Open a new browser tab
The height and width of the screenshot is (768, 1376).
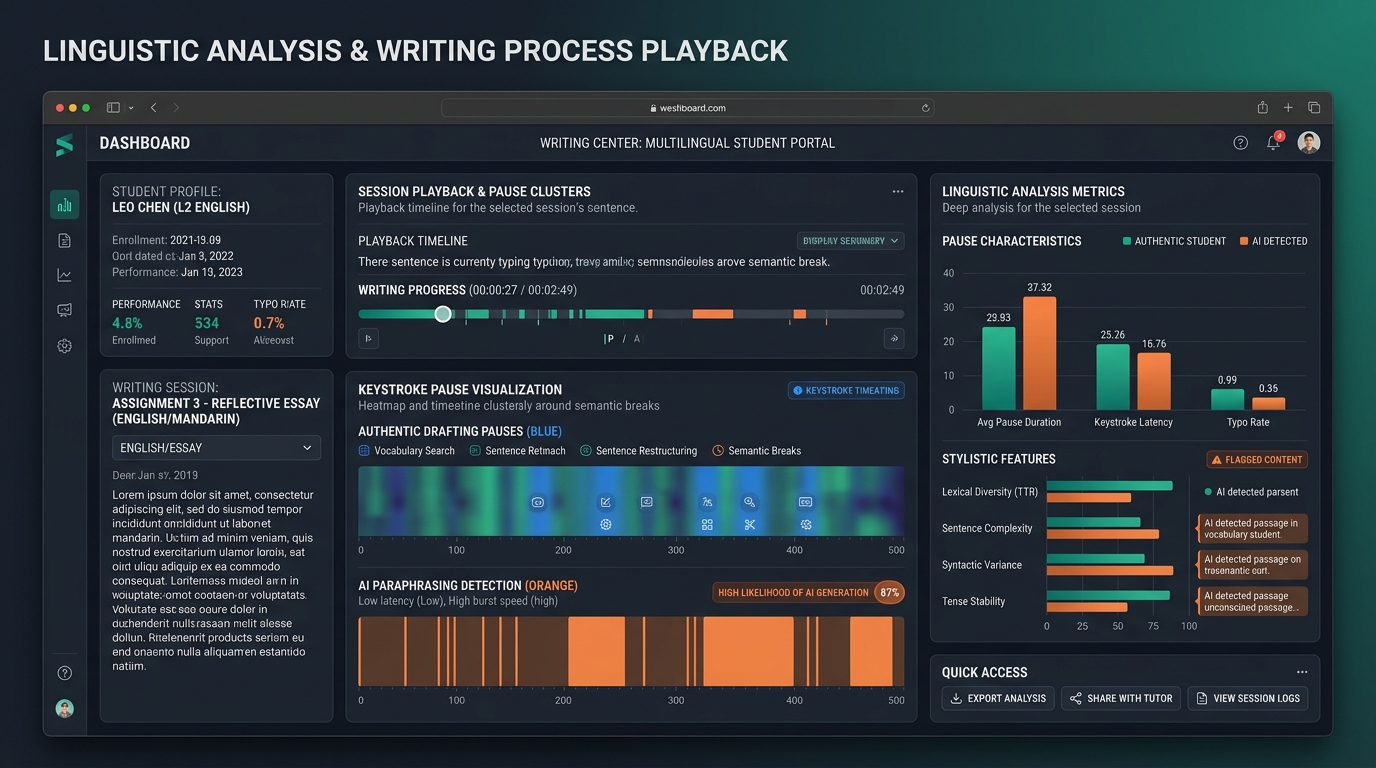(x=1288, y=108)
